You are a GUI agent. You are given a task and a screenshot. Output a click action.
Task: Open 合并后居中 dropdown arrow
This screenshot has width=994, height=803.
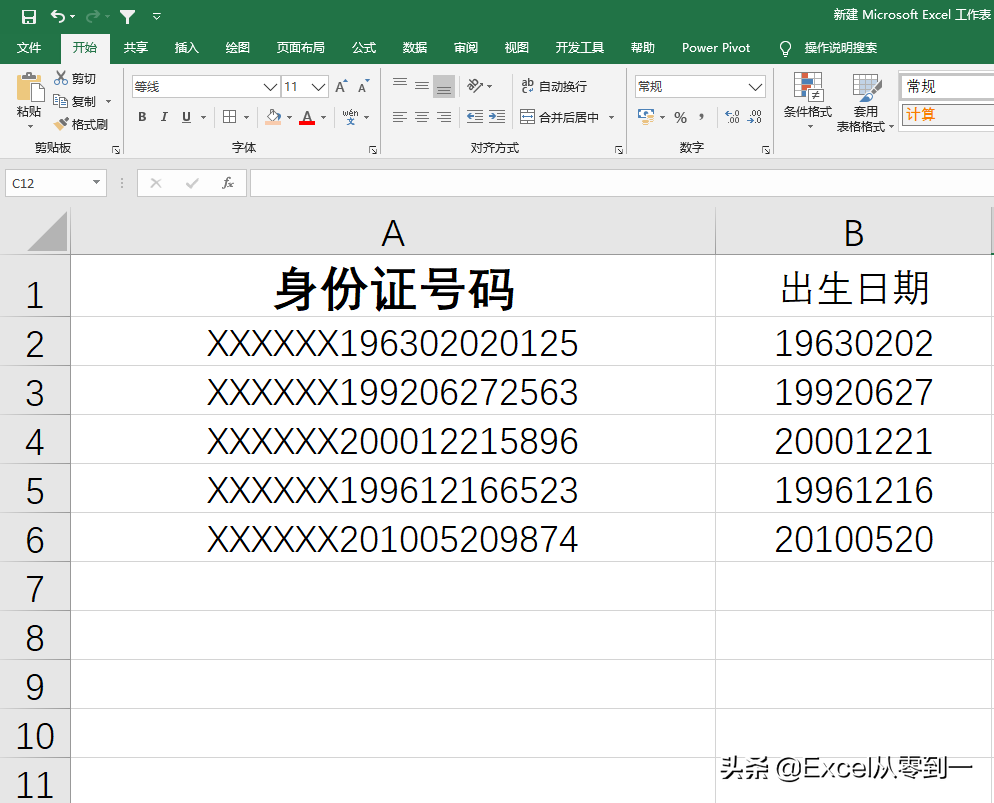[x=611, y=117]
